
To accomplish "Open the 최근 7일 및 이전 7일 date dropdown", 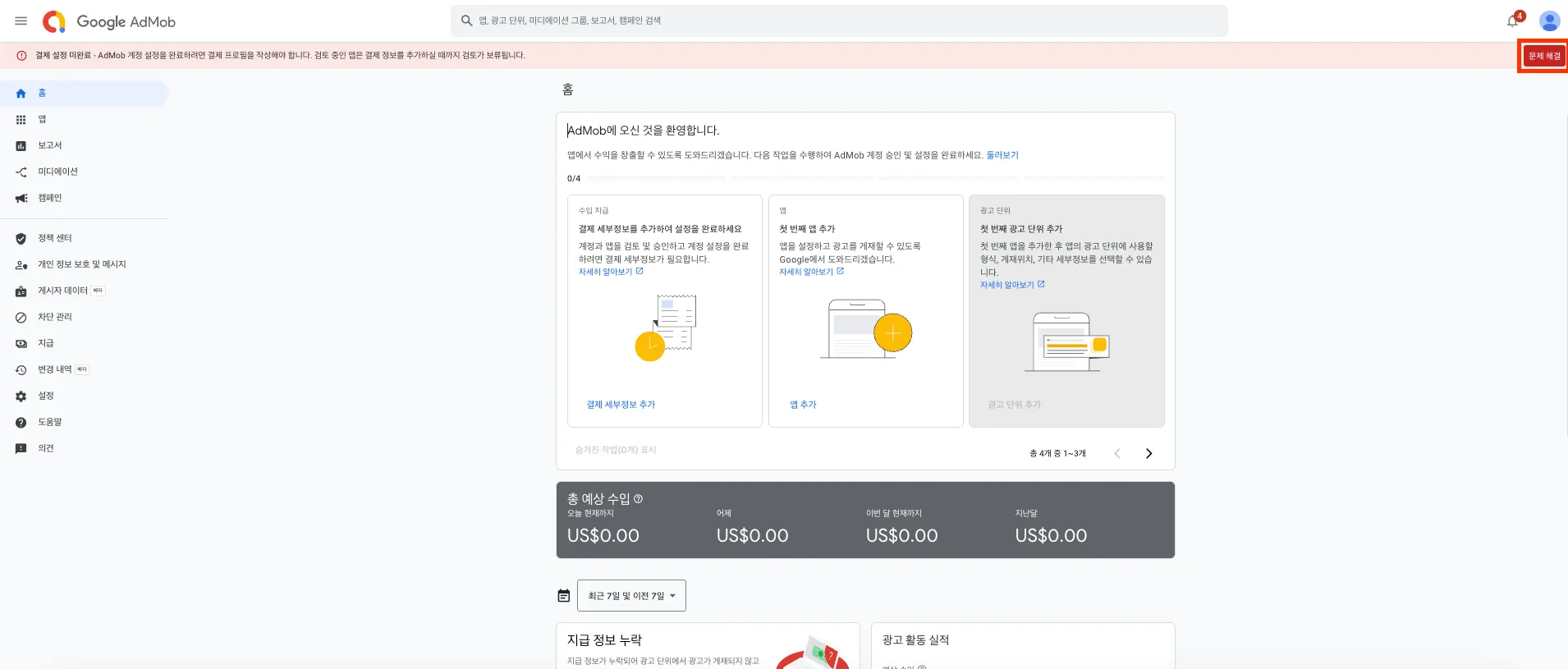I will [631, 596].
